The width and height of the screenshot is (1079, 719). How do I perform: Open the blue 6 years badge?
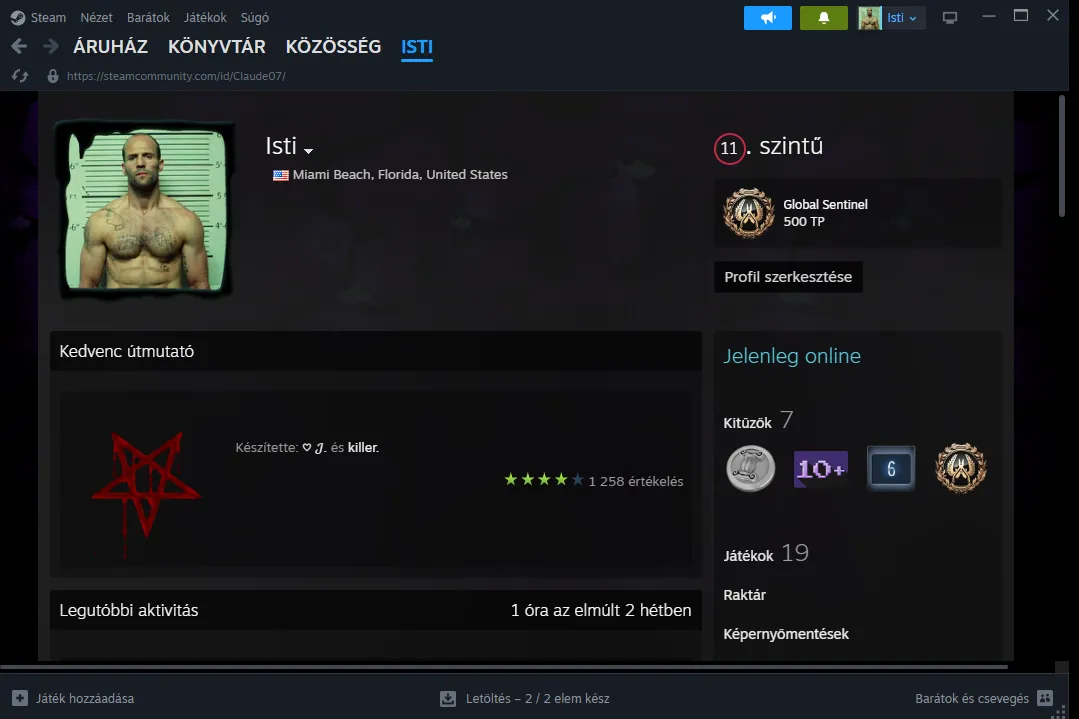pos(891,469)
